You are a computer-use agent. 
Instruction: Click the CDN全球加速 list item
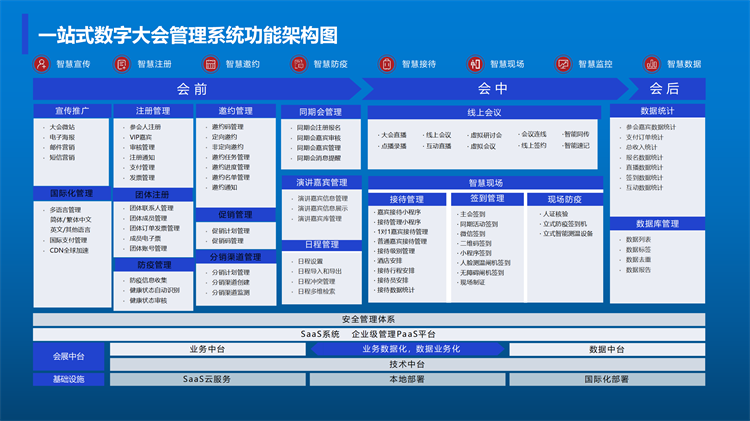click(69, 250)
